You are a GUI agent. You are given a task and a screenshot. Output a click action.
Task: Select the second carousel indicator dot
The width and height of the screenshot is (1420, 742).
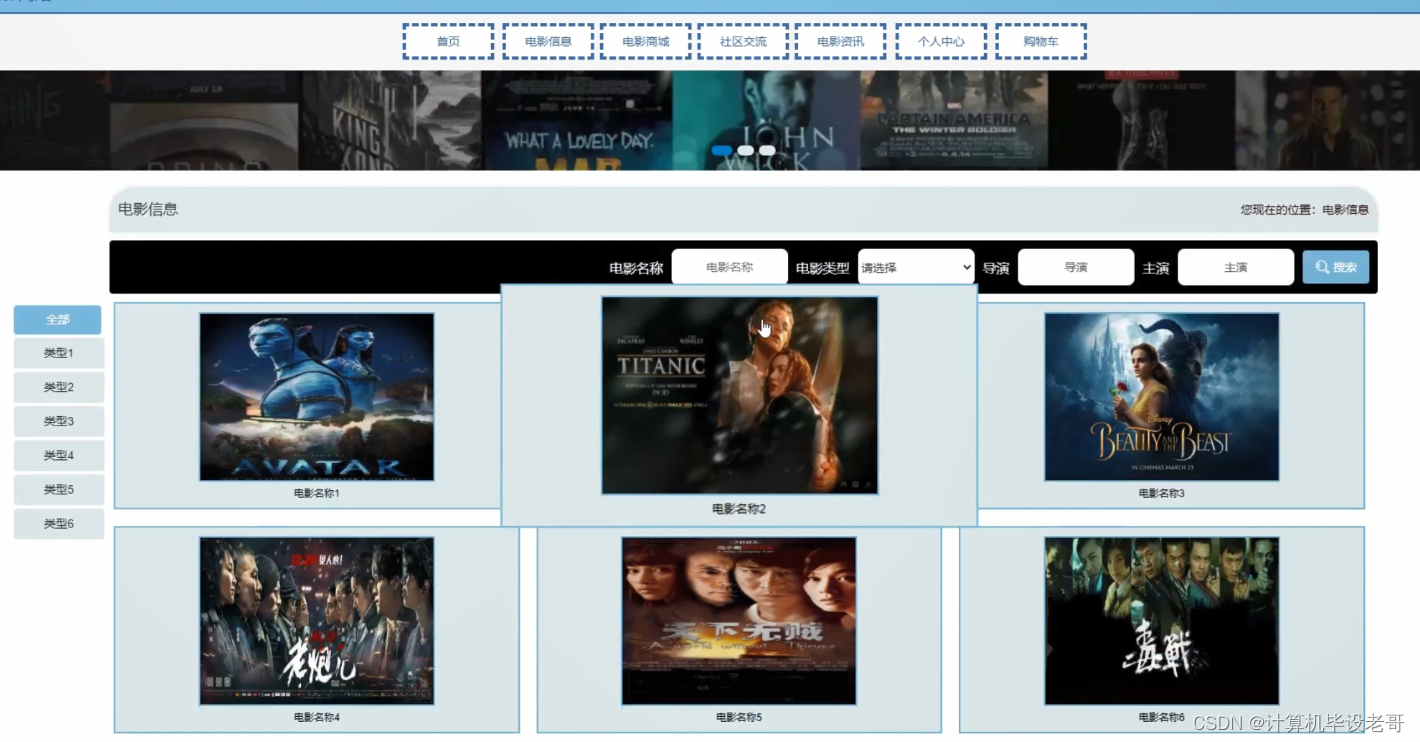(x=745, y=150)
